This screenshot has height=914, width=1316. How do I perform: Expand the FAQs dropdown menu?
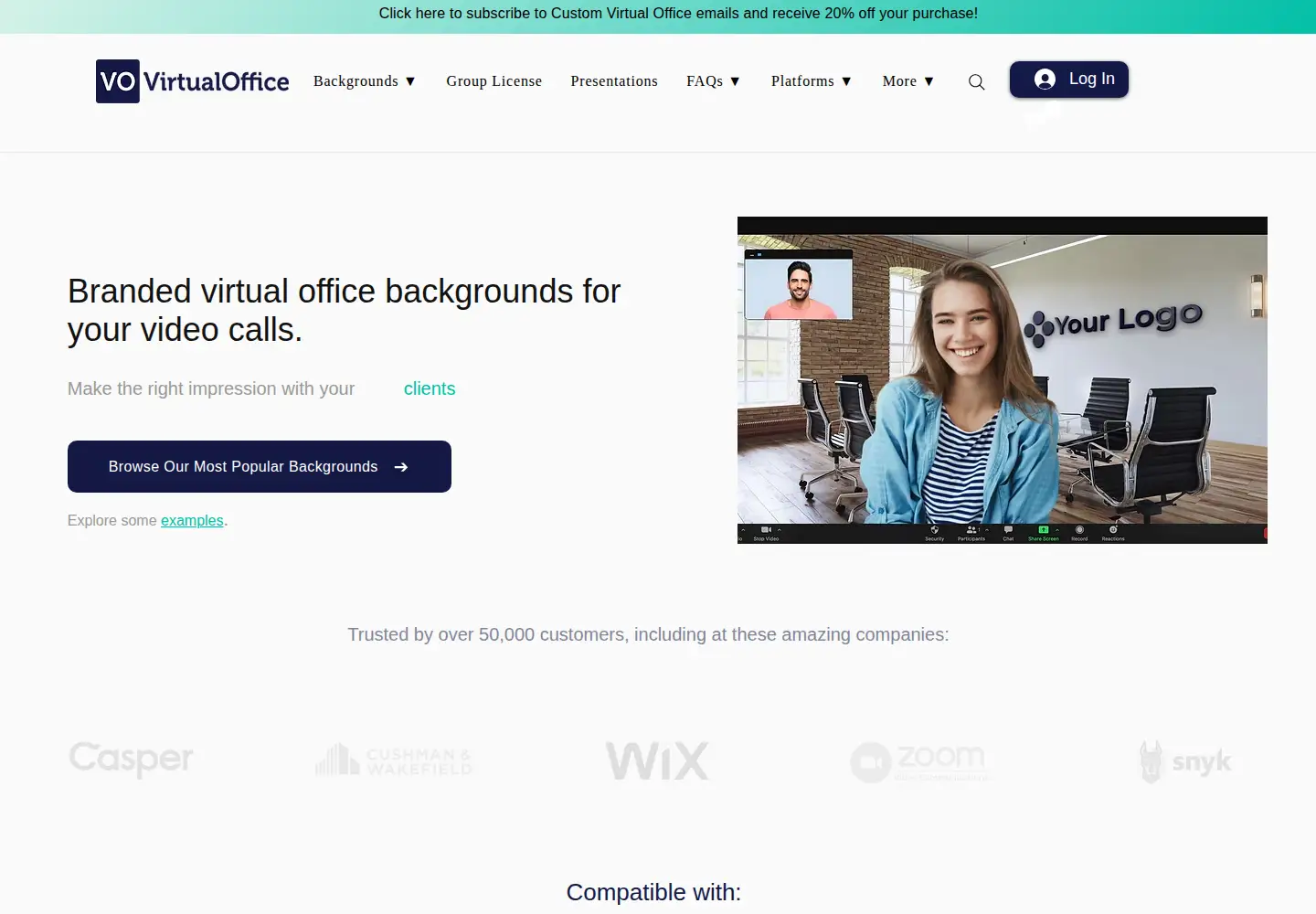(714, 81)
